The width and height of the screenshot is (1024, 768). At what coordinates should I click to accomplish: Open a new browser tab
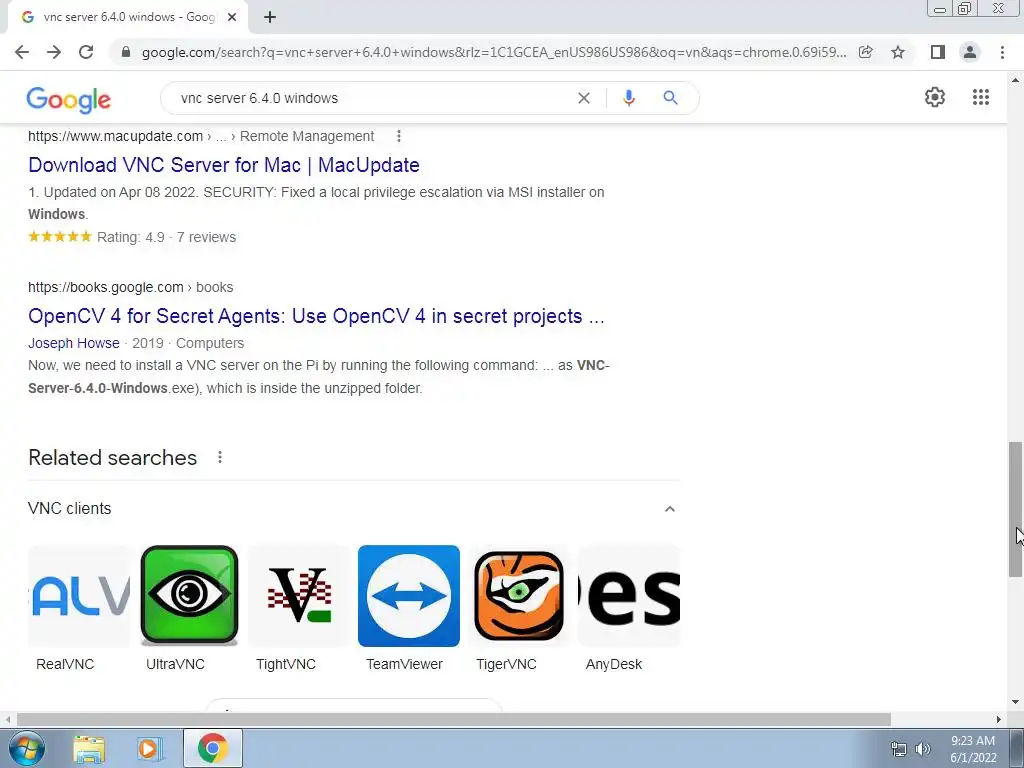[x=270, y=18]
